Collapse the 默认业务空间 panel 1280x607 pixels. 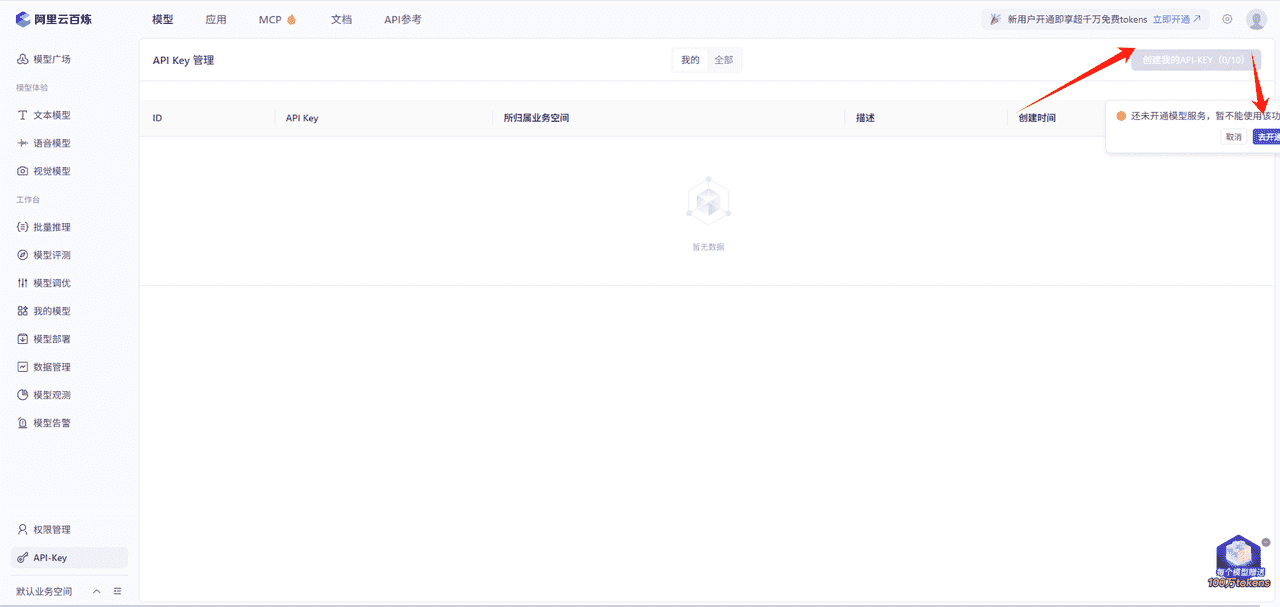coord(96,590)
